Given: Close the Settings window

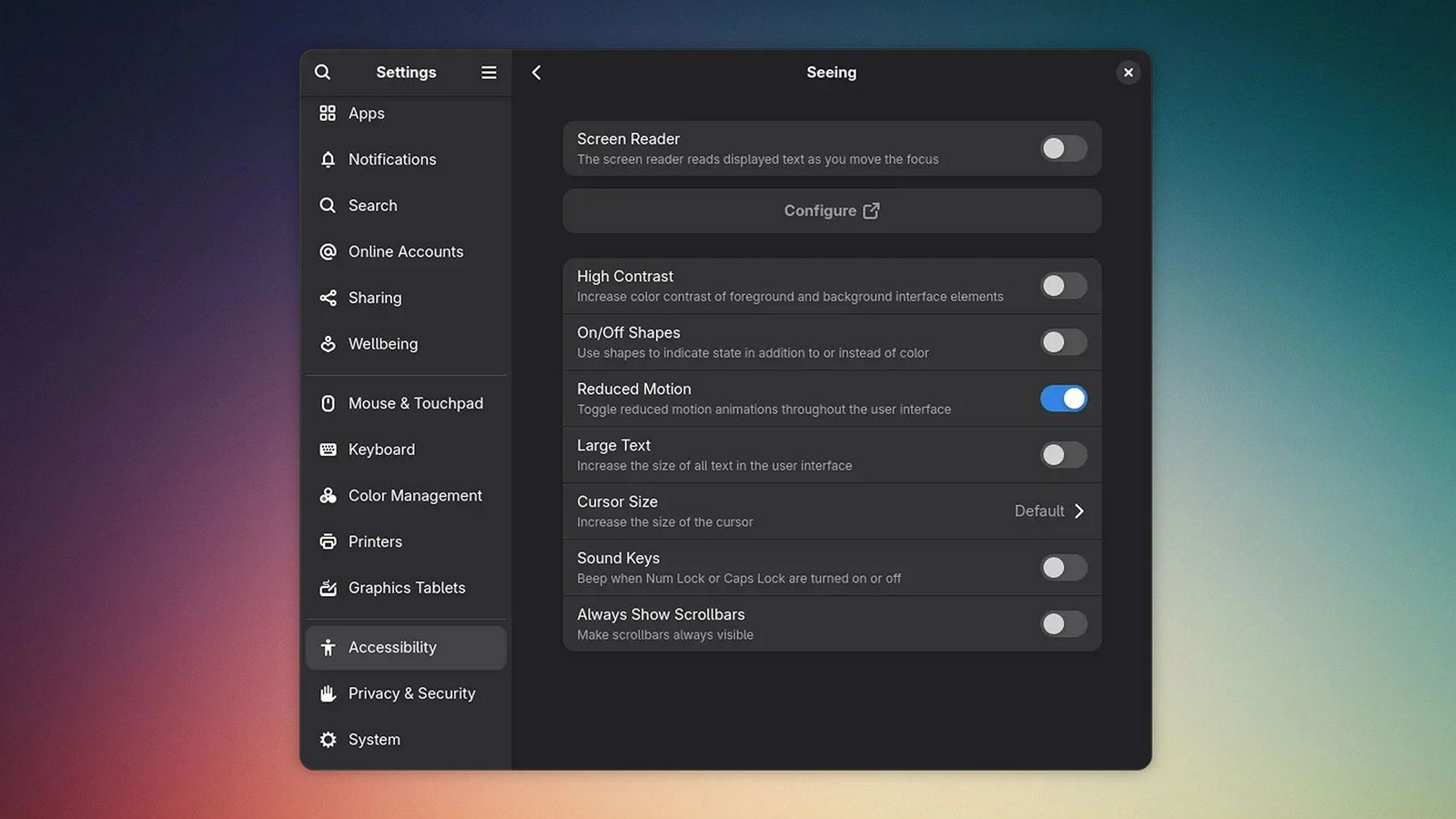Looking at the screenshot, I should [1128, 73].
